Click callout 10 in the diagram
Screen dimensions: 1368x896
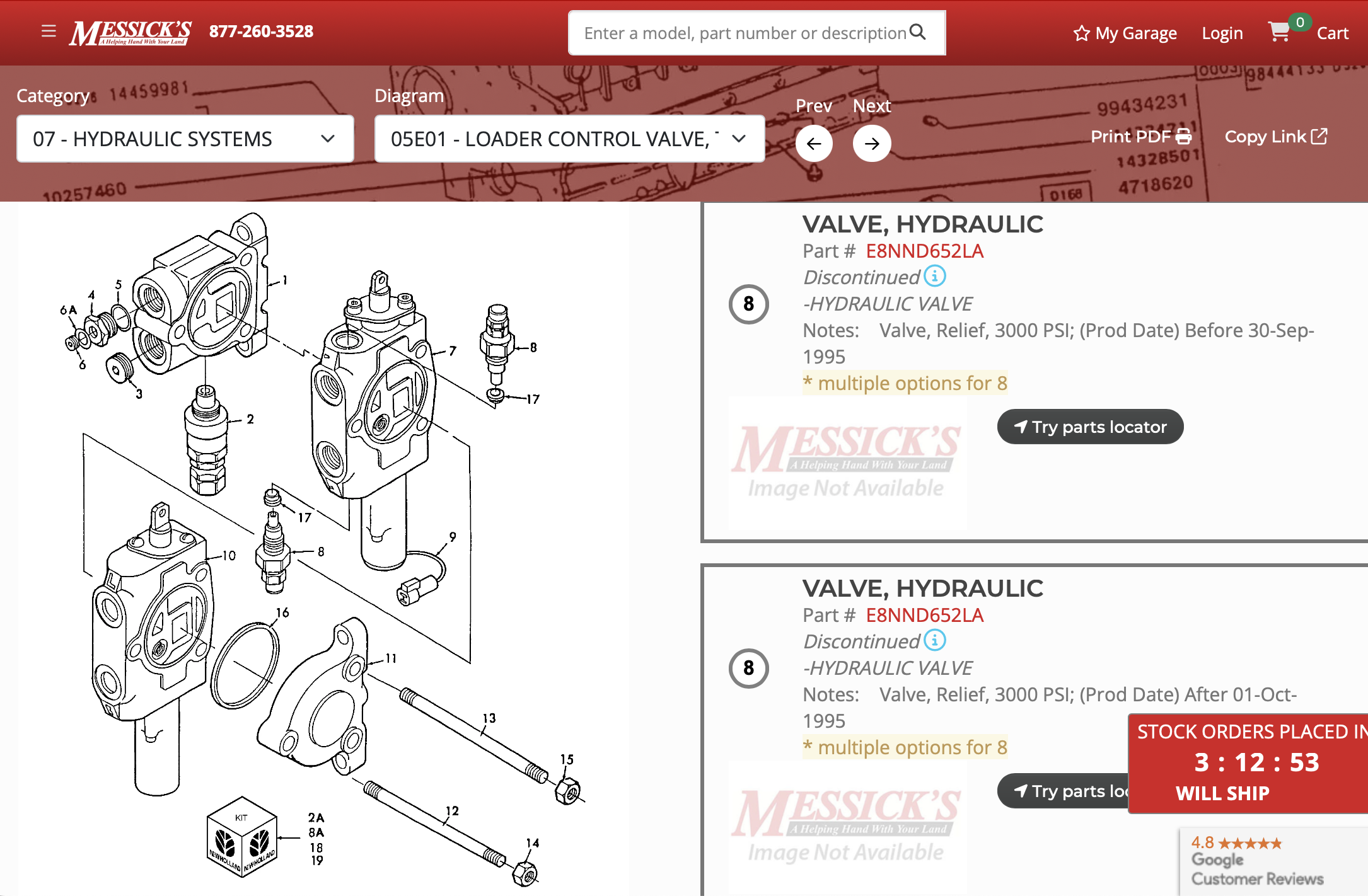(x=229, y=556)
